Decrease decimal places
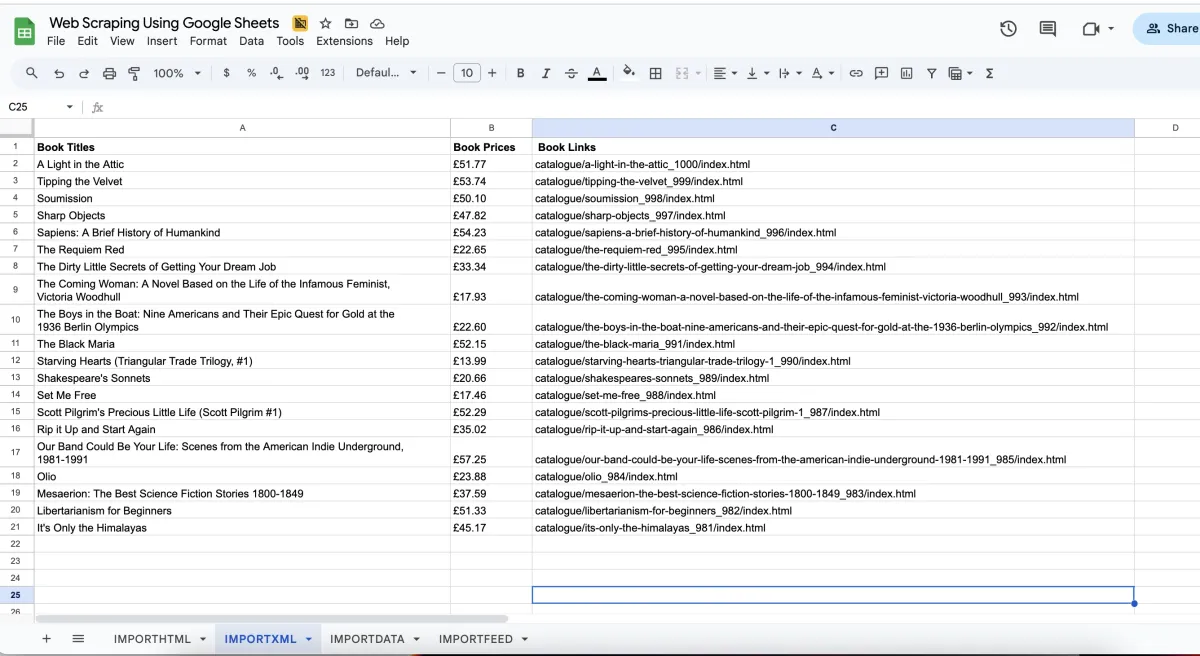The image size is (1200, 656). pos(276,73)
